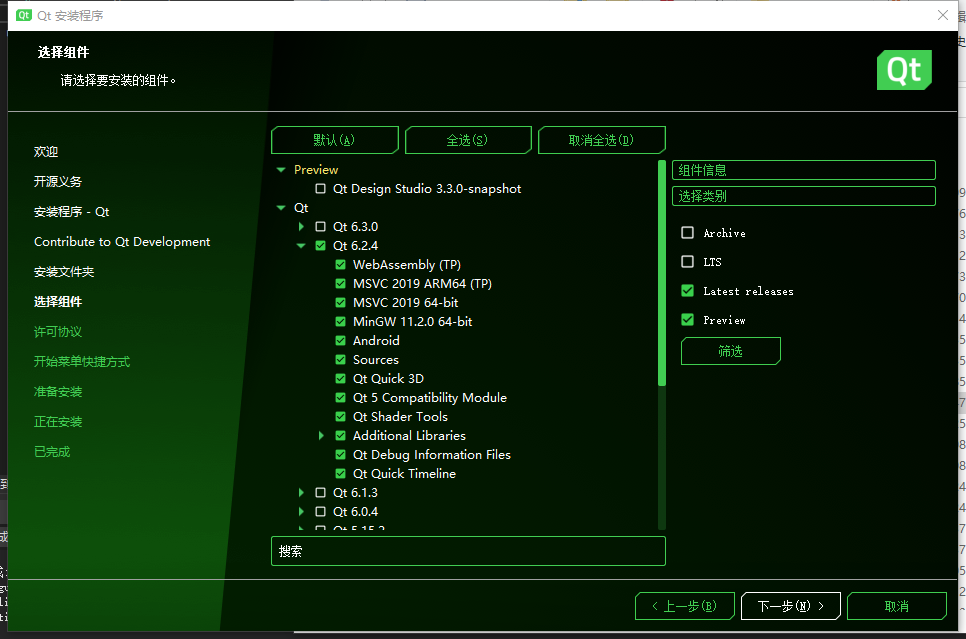Select Contribute to Qt Development step

122,242
